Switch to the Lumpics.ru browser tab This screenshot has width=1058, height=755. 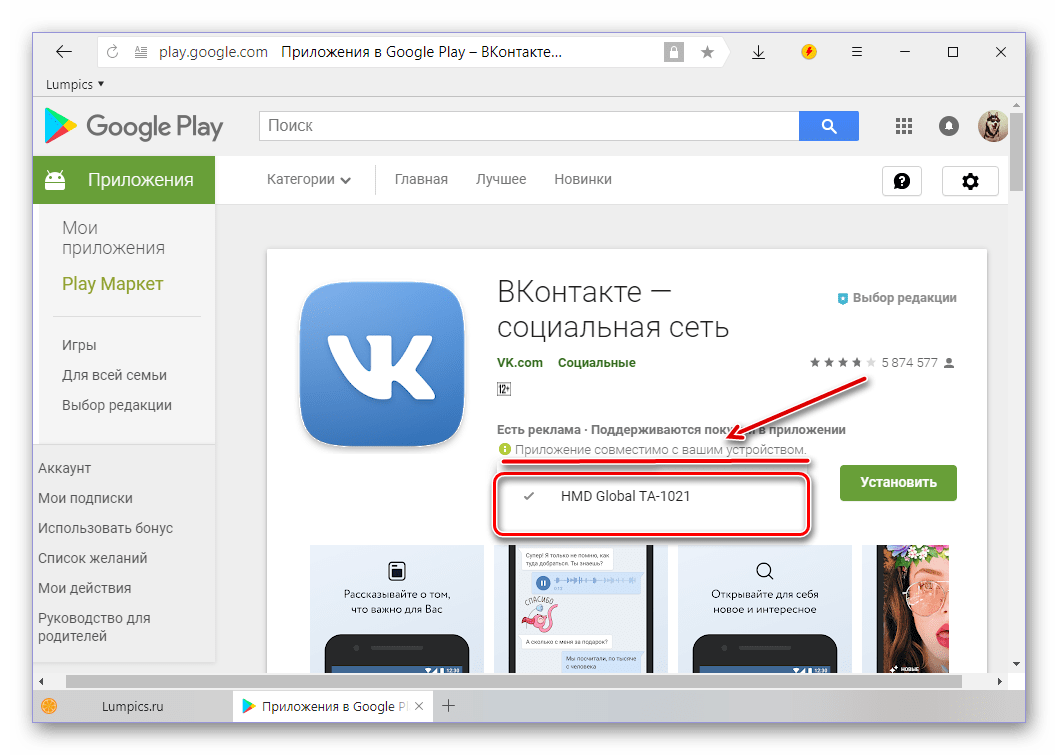(132, 706)
